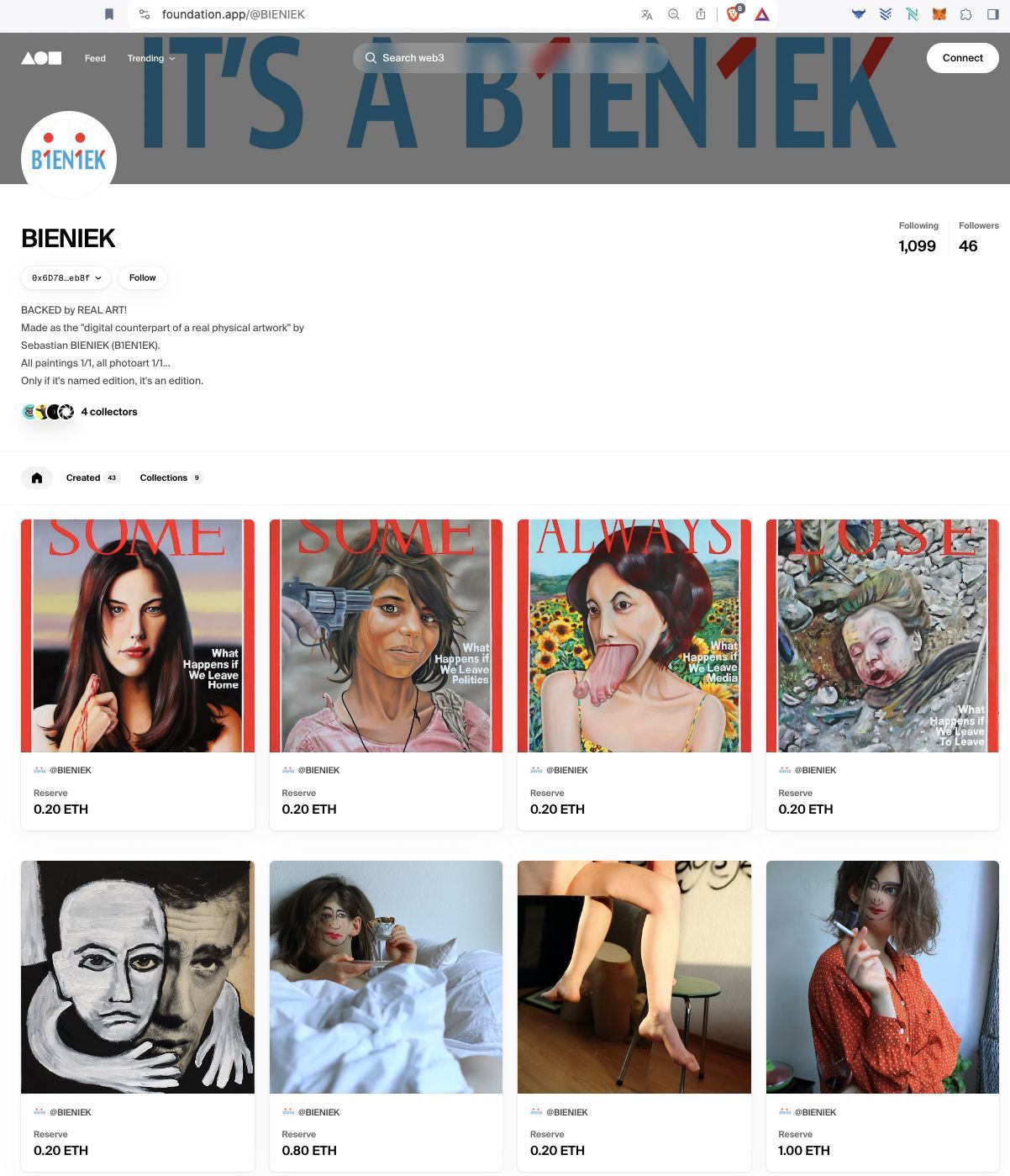
Task: Click the extensions puzzle piece icon
Action: [x=966, y=14]
